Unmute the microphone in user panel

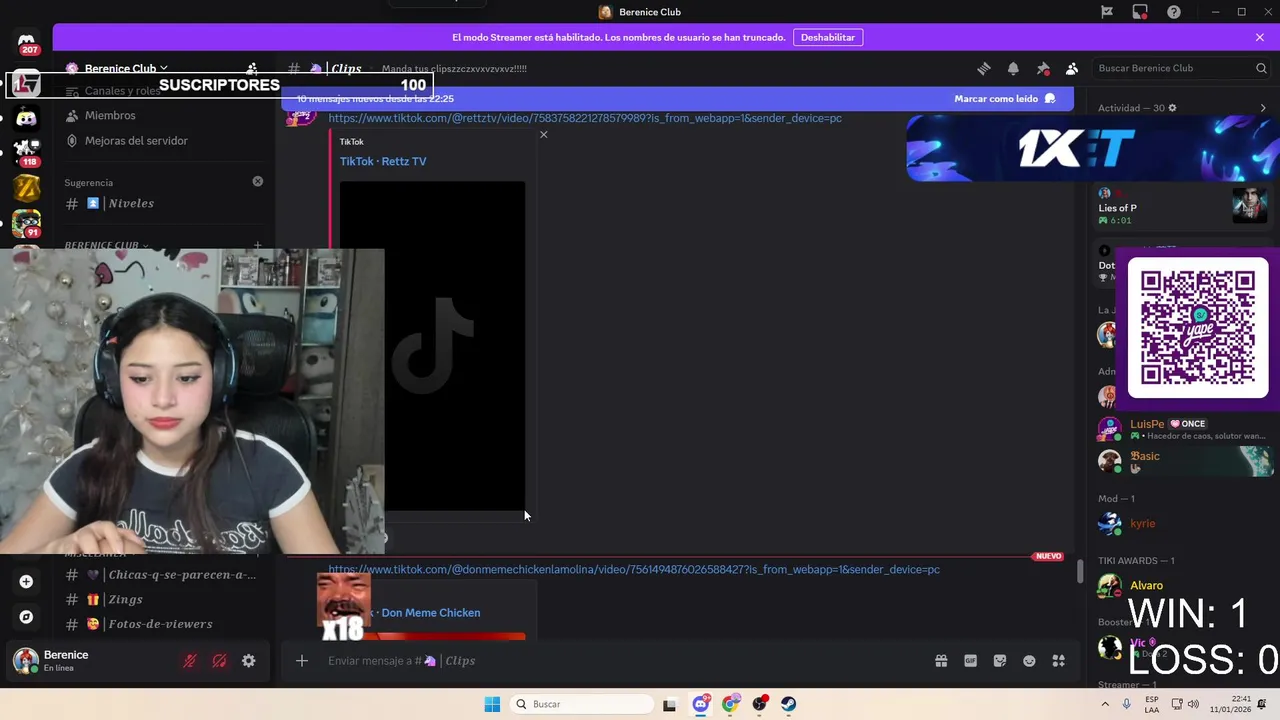pos(190,661)
